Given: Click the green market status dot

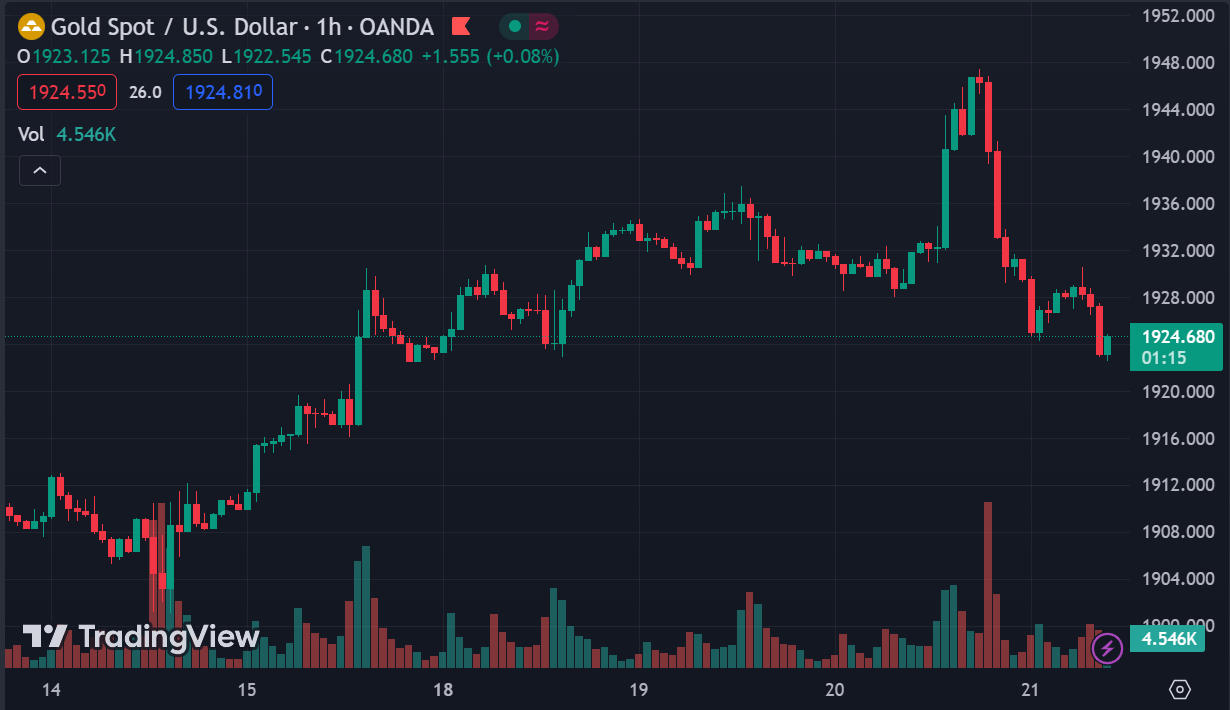Looking at the screenshot, I should click(515, 27).
